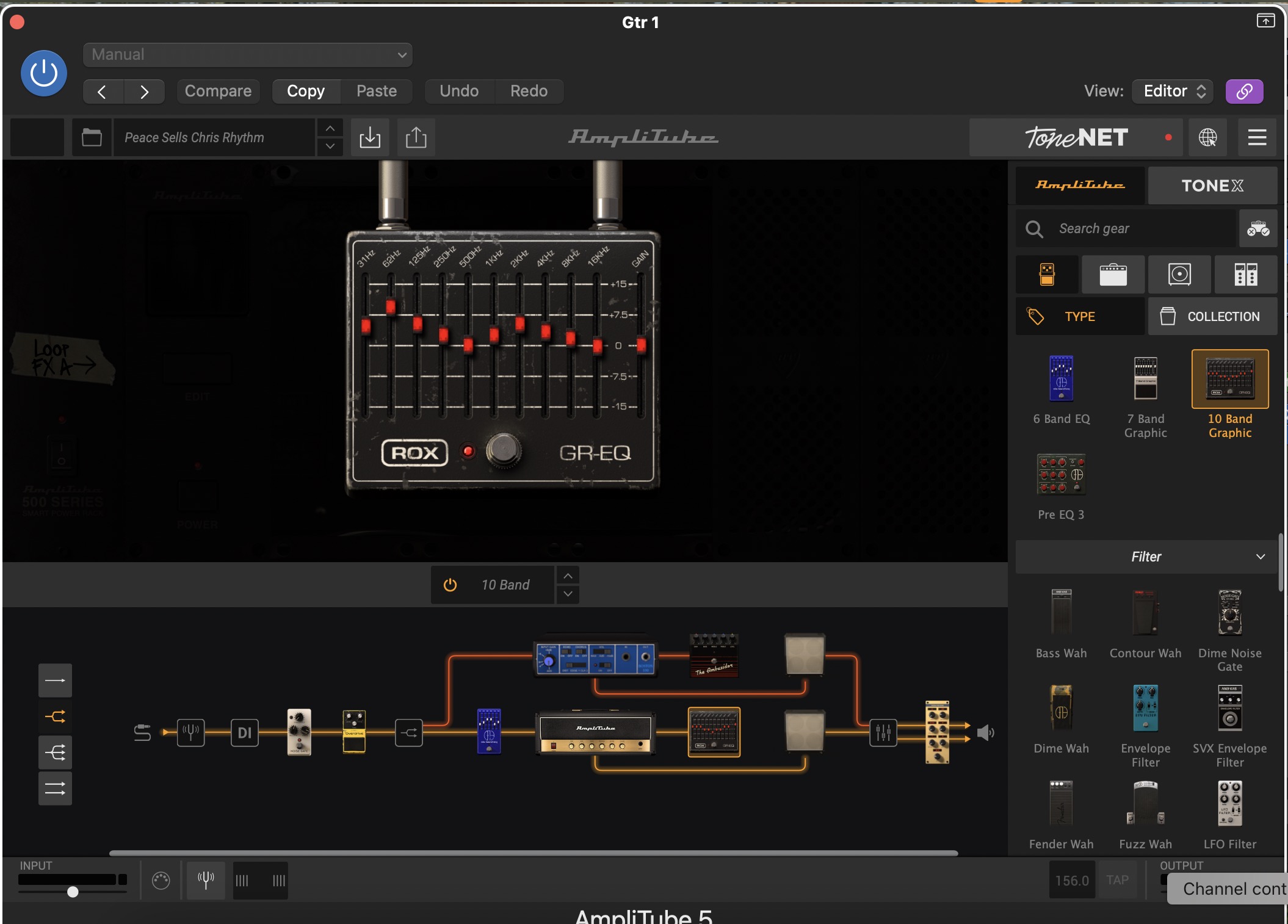Click the Compare button

(218, 92)
